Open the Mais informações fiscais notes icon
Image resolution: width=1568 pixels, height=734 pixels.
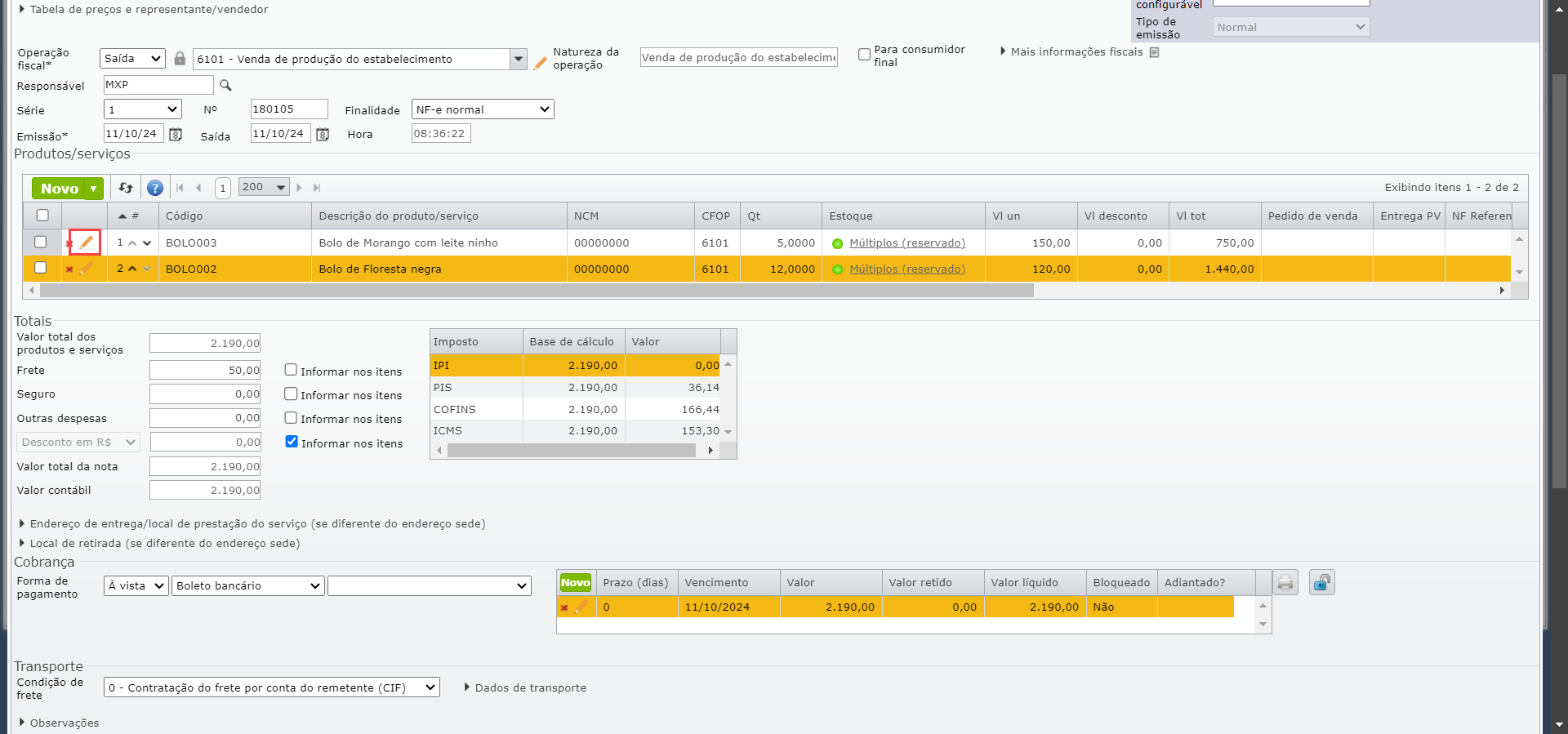click(x=1154, y=52)
